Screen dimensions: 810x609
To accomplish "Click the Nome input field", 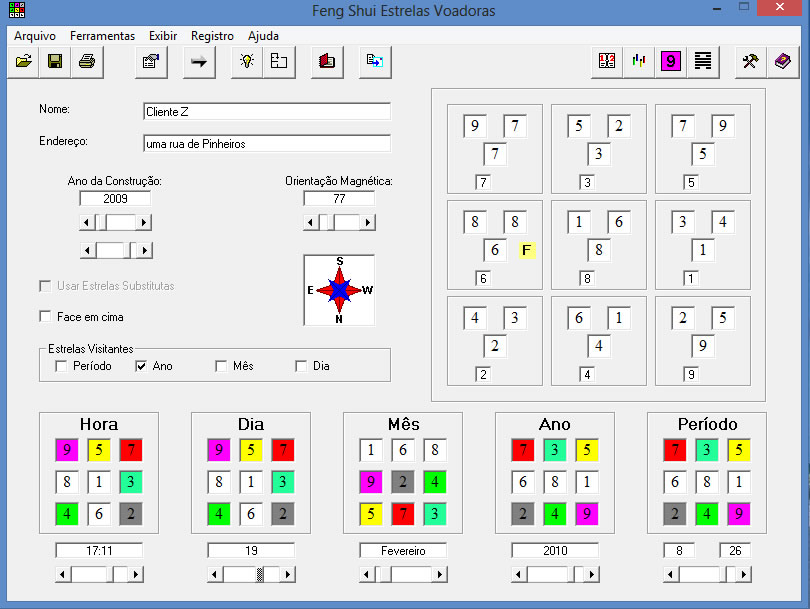I will pyautogui.click(x=267, y=112).
